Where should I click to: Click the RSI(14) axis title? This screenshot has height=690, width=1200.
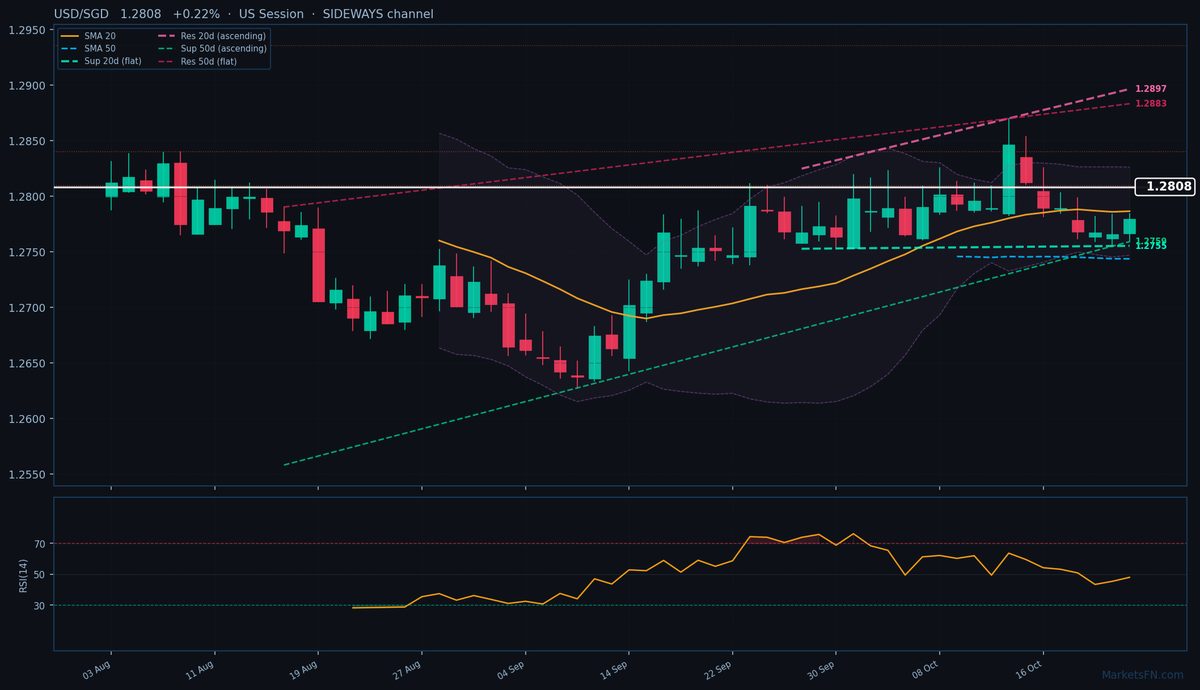[22, 574]
